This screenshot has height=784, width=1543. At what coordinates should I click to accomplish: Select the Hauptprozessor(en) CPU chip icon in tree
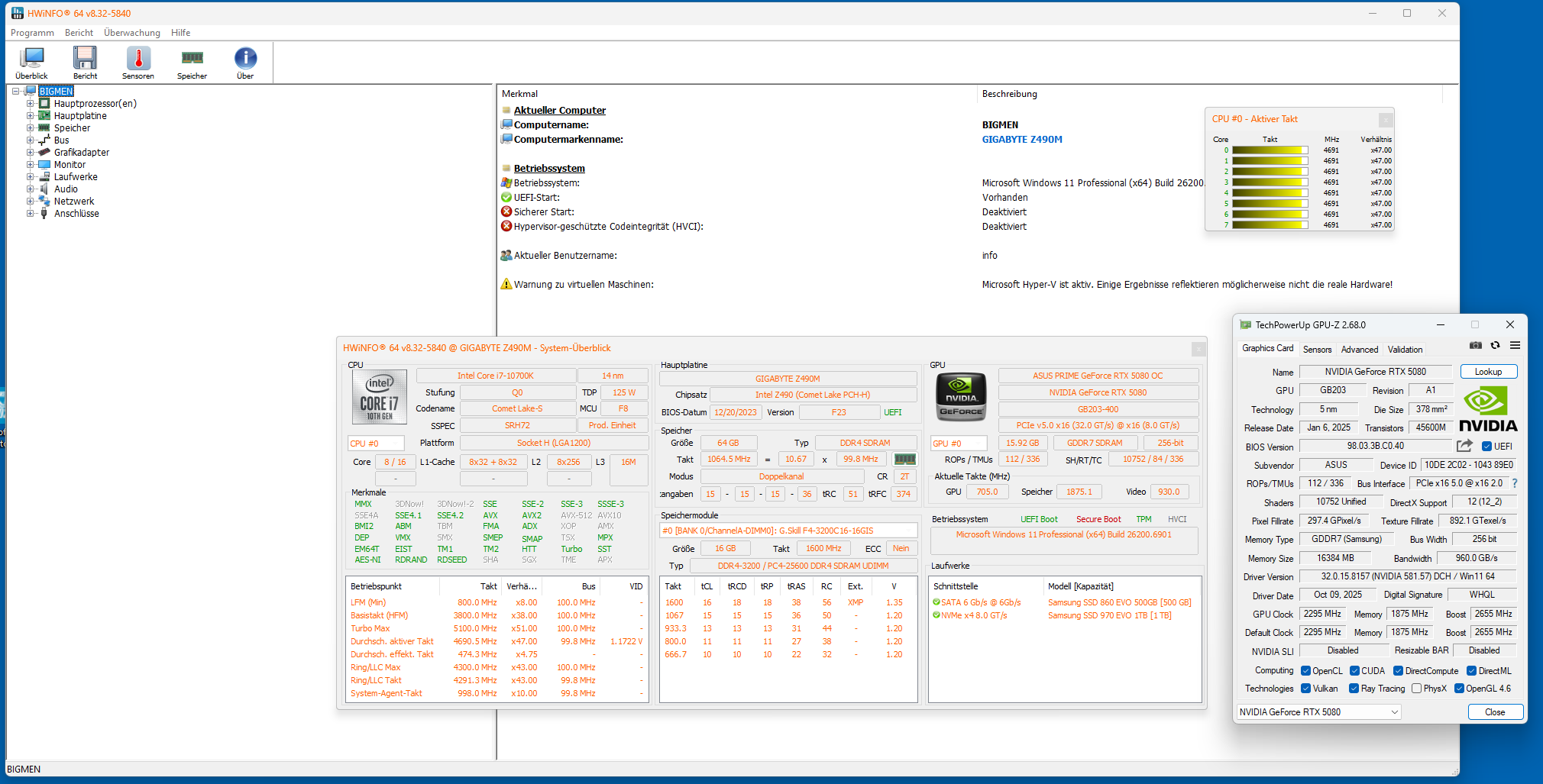[x=44, y=104]
